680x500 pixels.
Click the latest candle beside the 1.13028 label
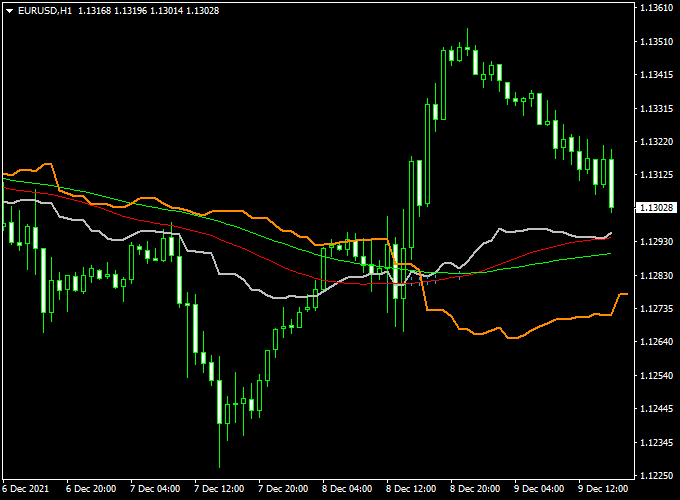click(x=611, y=183)
